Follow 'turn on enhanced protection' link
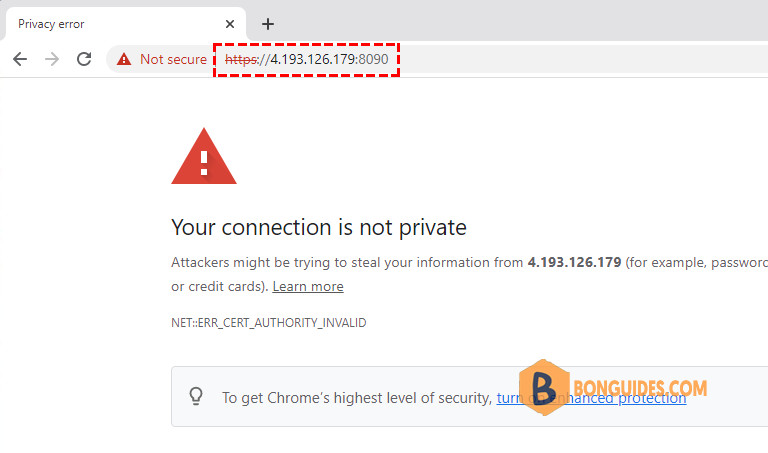This screenshot has height=453, width=768. pos(591,398)
